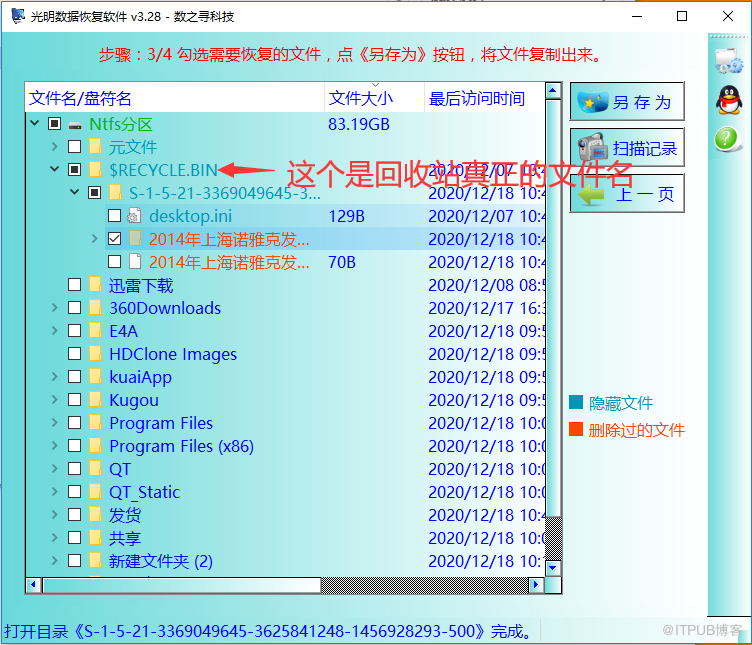Screen dimensions: 752x645
Task: Click the kuaiApp folder icon
Action: click(x=95, y=376)
